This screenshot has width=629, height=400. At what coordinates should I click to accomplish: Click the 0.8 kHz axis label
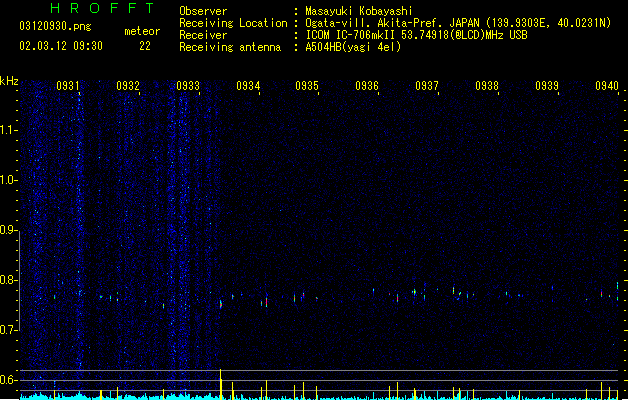[8, 280]
